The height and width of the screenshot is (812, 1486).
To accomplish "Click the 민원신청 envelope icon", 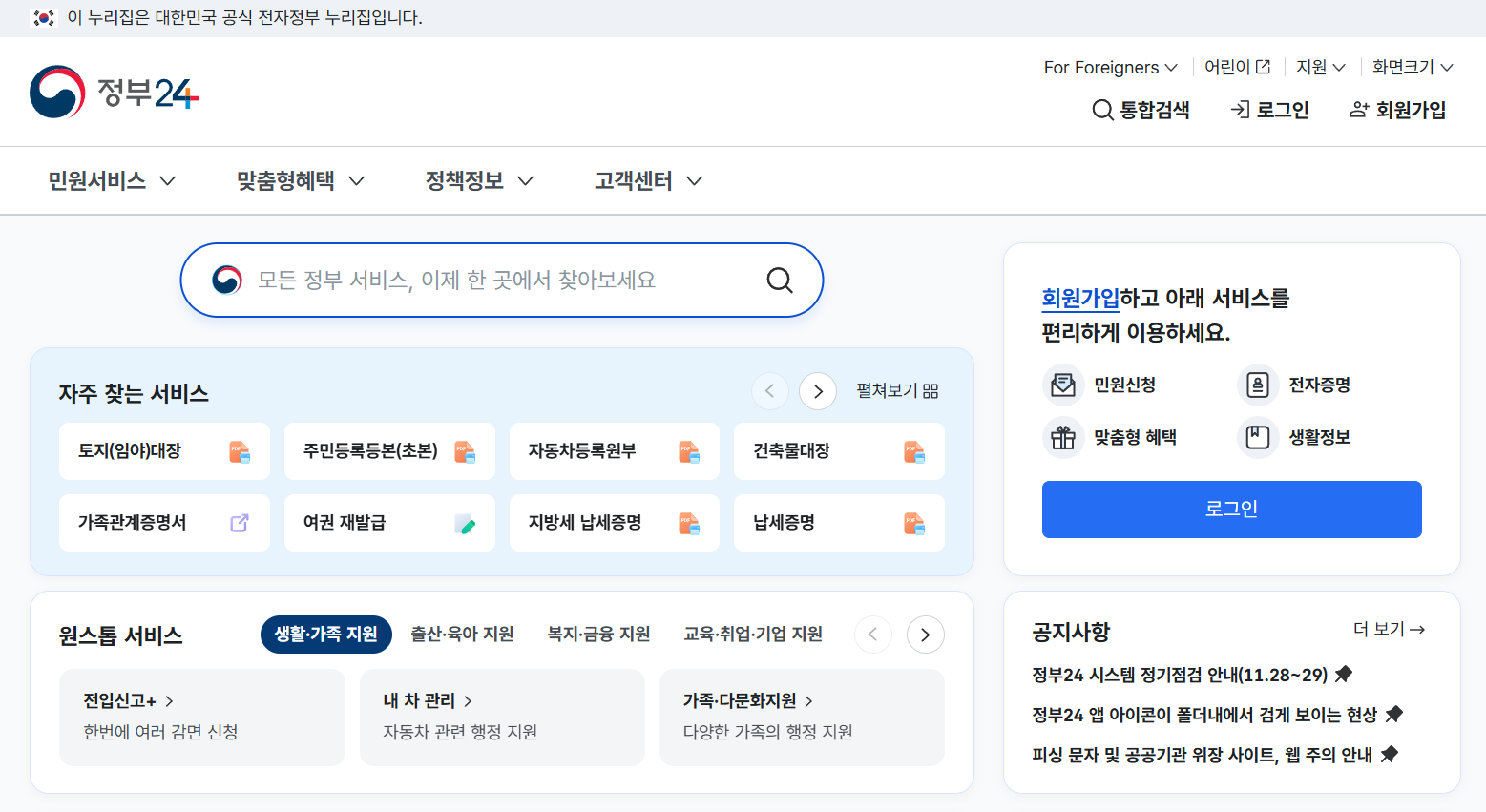I will [x=1063, y=385].
